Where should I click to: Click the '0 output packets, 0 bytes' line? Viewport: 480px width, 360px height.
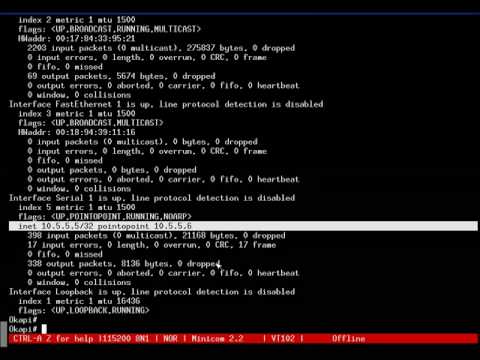(112, 170)
